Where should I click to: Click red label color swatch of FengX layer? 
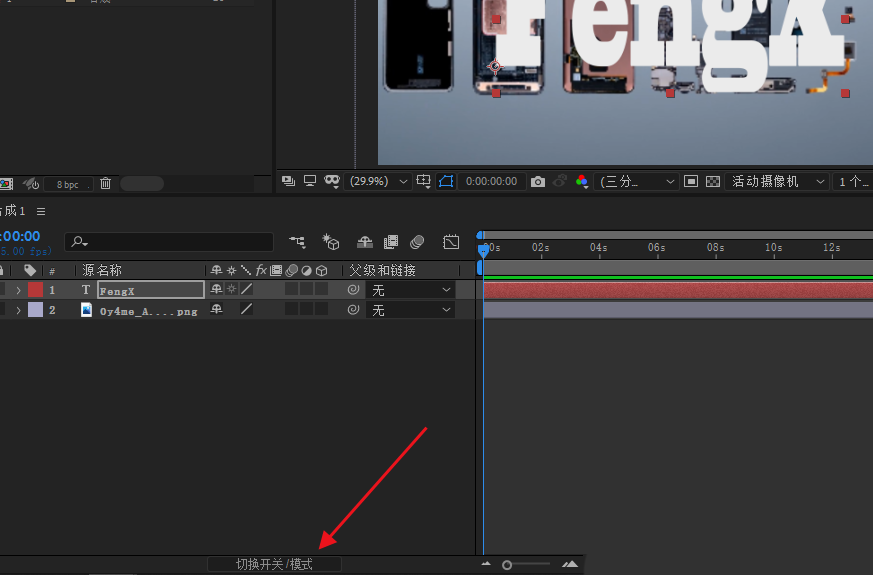35,290
